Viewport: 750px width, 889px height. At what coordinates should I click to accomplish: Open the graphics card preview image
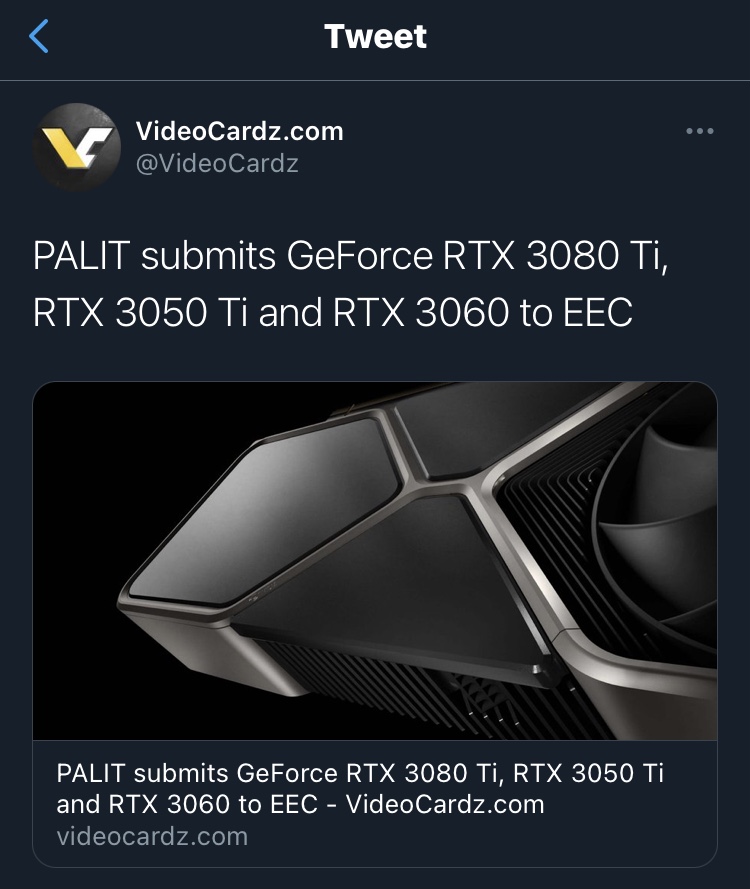pyautogui.click(x=375, y=561)
